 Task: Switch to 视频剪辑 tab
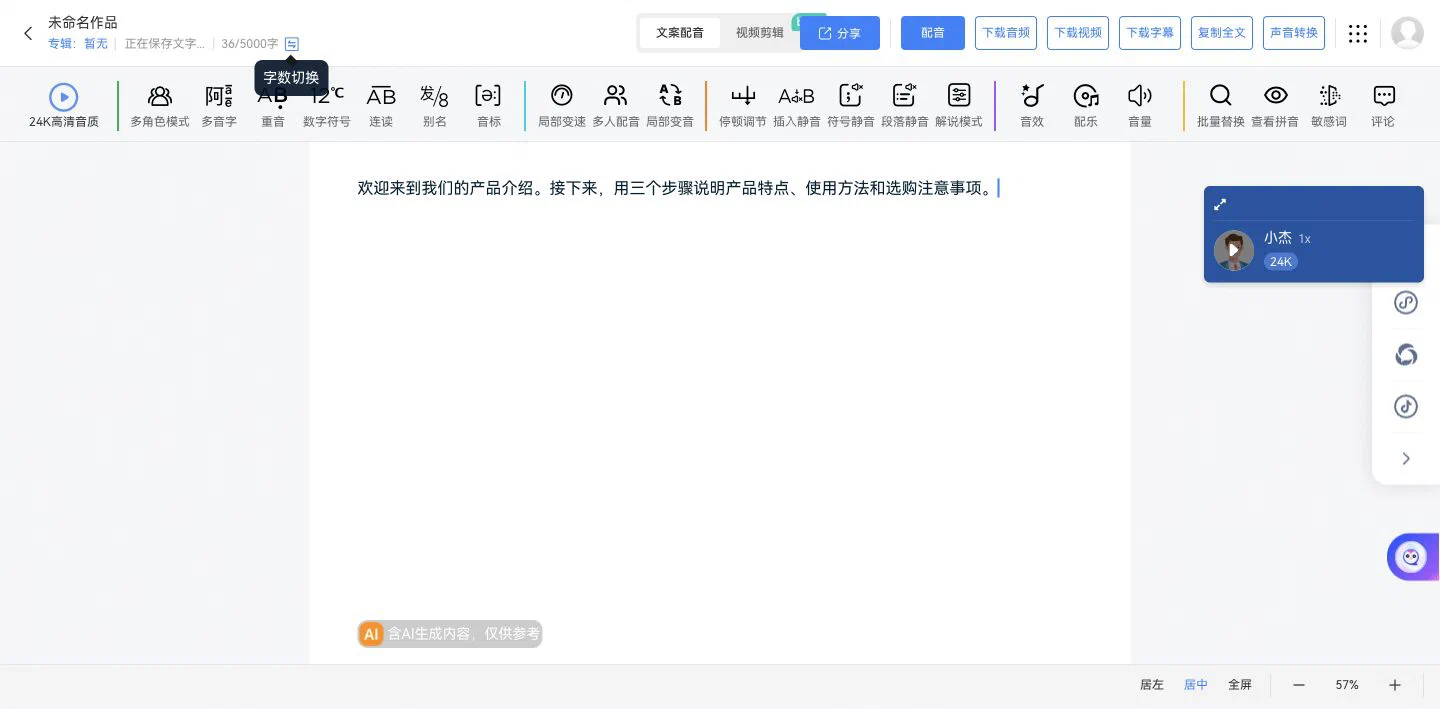point(760,33)
